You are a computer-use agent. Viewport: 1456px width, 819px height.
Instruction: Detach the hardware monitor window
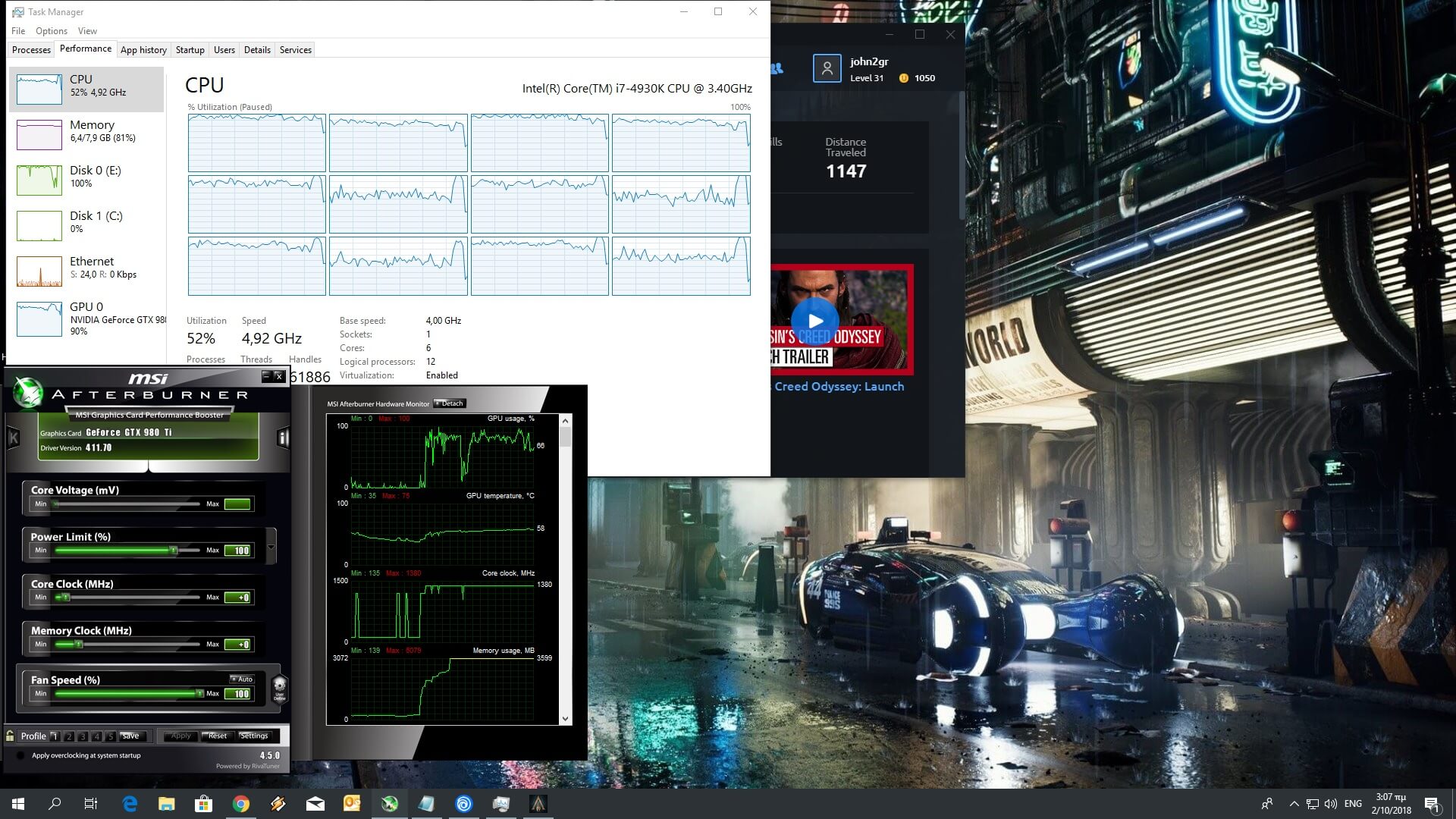pyautogui.click(x=449, y=403)
